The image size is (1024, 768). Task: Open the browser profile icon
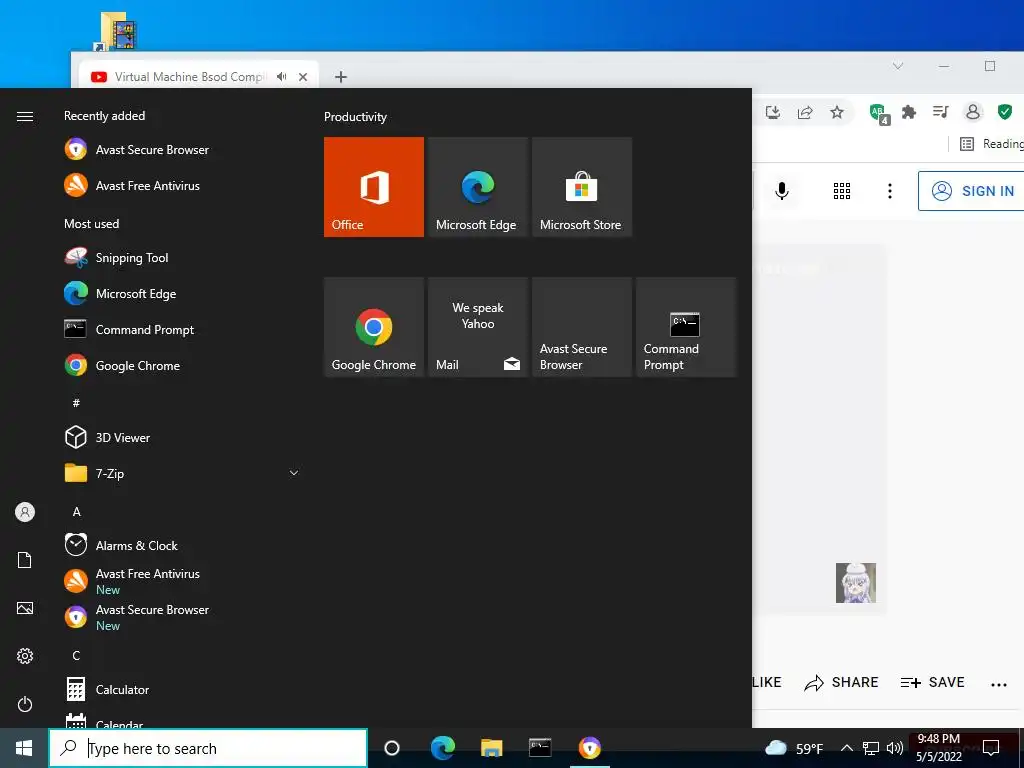pyautogui.click(x=972, y=112)
